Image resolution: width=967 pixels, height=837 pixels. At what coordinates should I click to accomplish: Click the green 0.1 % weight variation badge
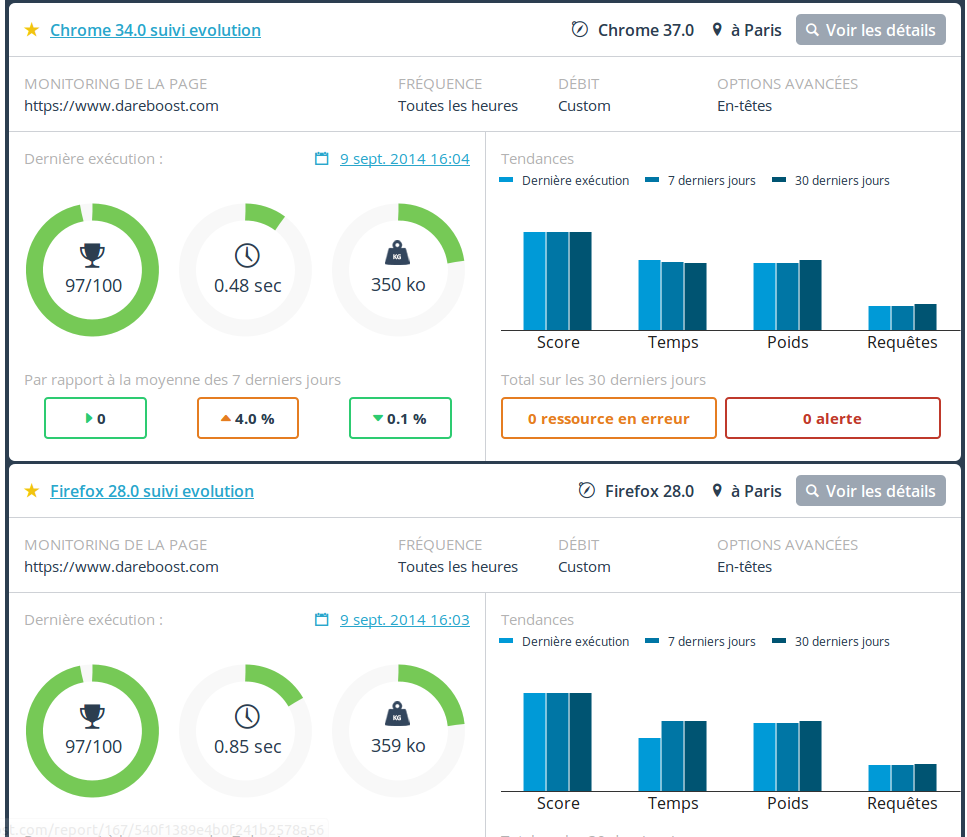point(400,419)
